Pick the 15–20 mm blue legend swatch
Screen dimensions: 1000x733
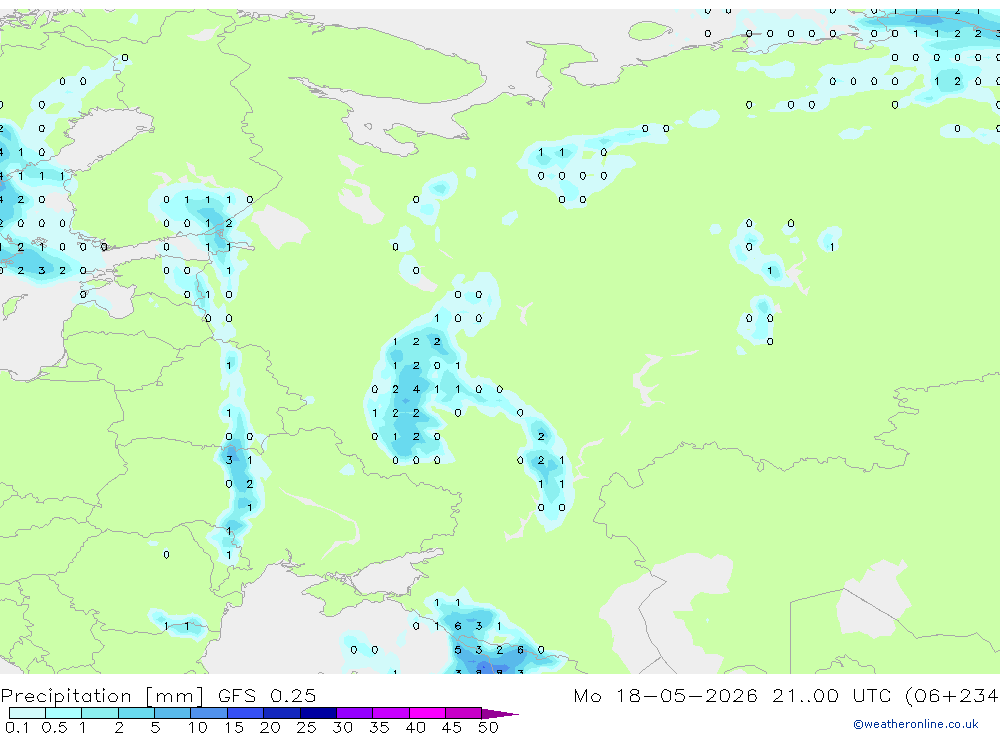coord(246,713)
